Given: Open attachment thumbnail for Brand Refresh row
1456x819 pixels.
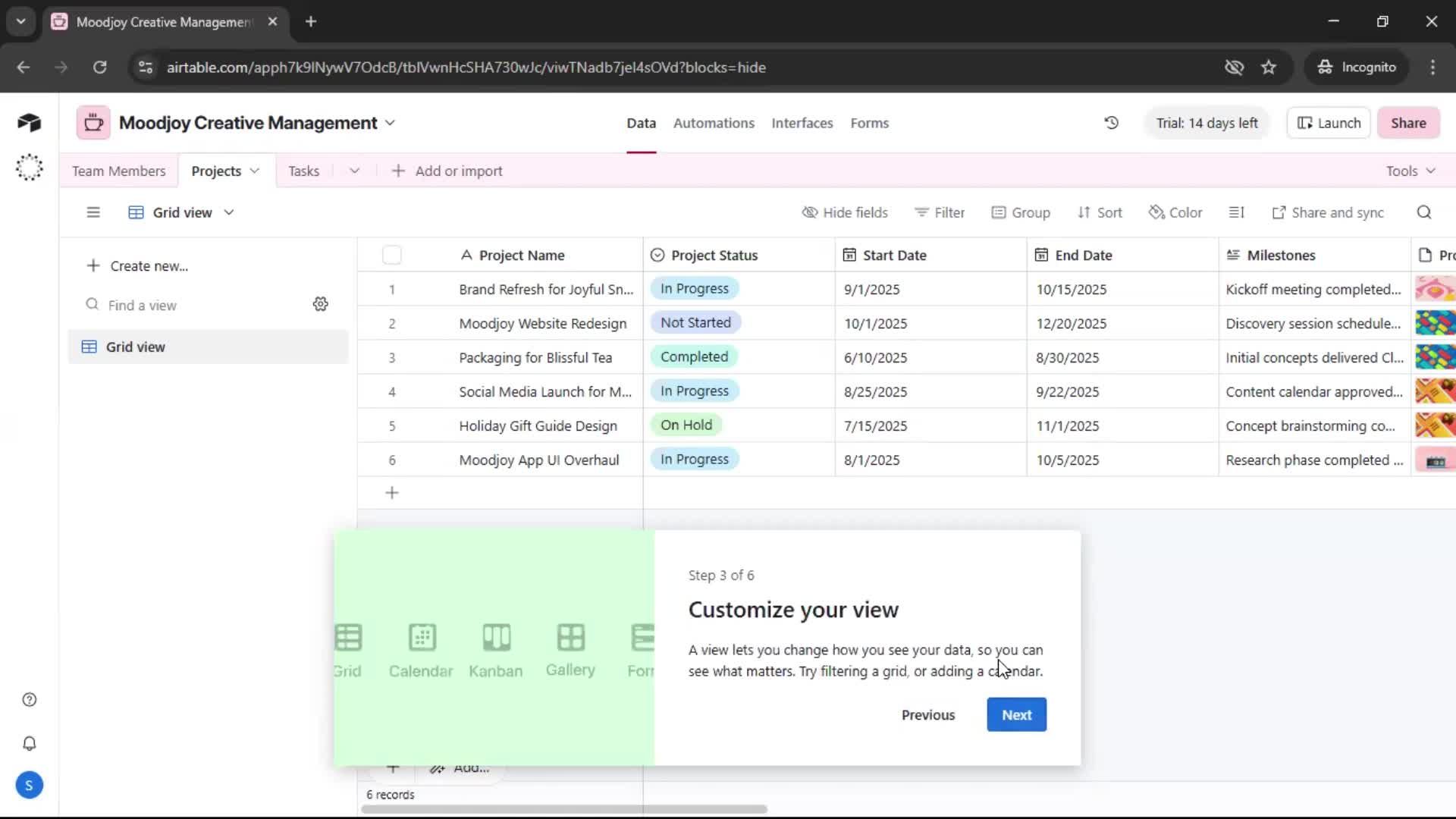Looking at the screenshot, I should pyautogui.click(x=1435, y=289).
